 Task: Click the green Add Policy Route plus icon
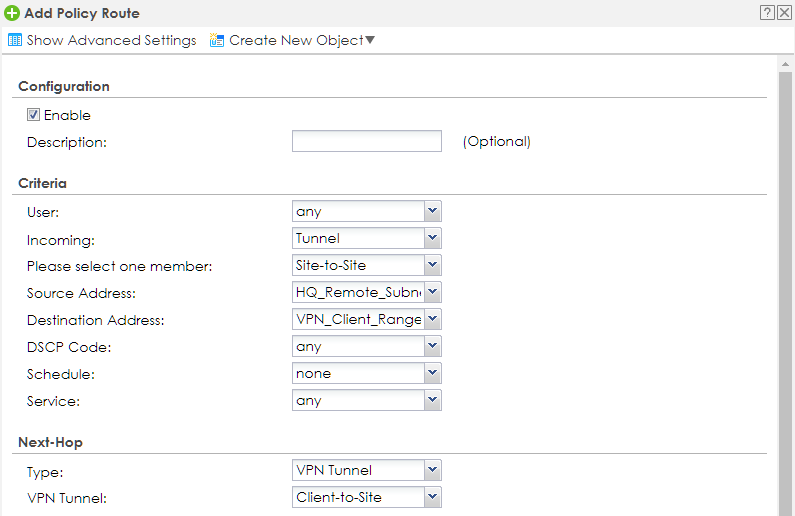[x=12, y=13]
